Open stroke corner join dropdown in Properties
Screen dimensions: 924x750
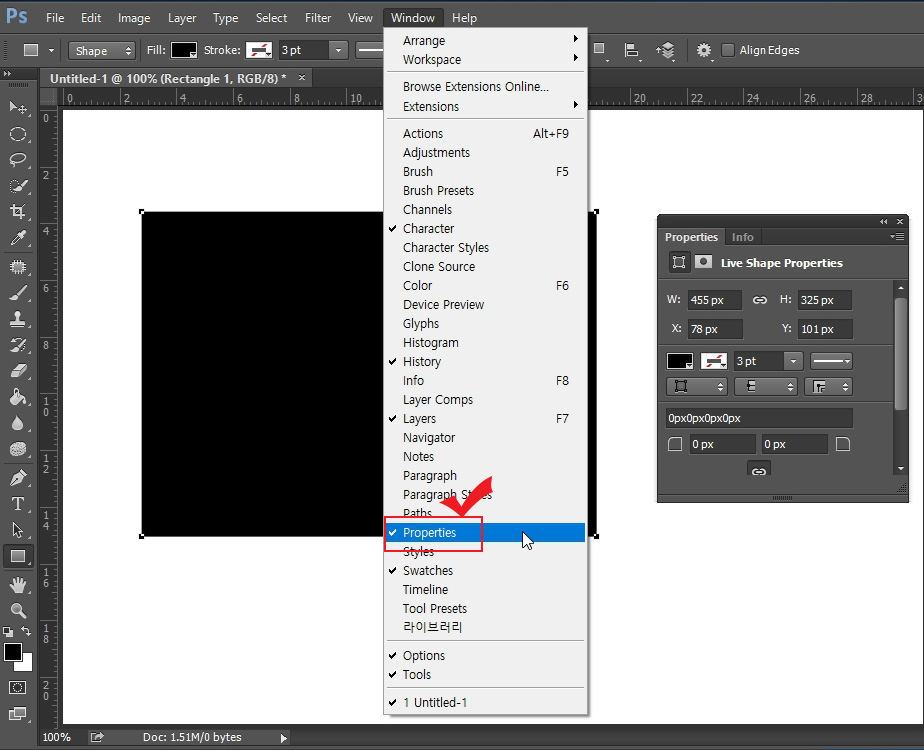pos(829,387)
